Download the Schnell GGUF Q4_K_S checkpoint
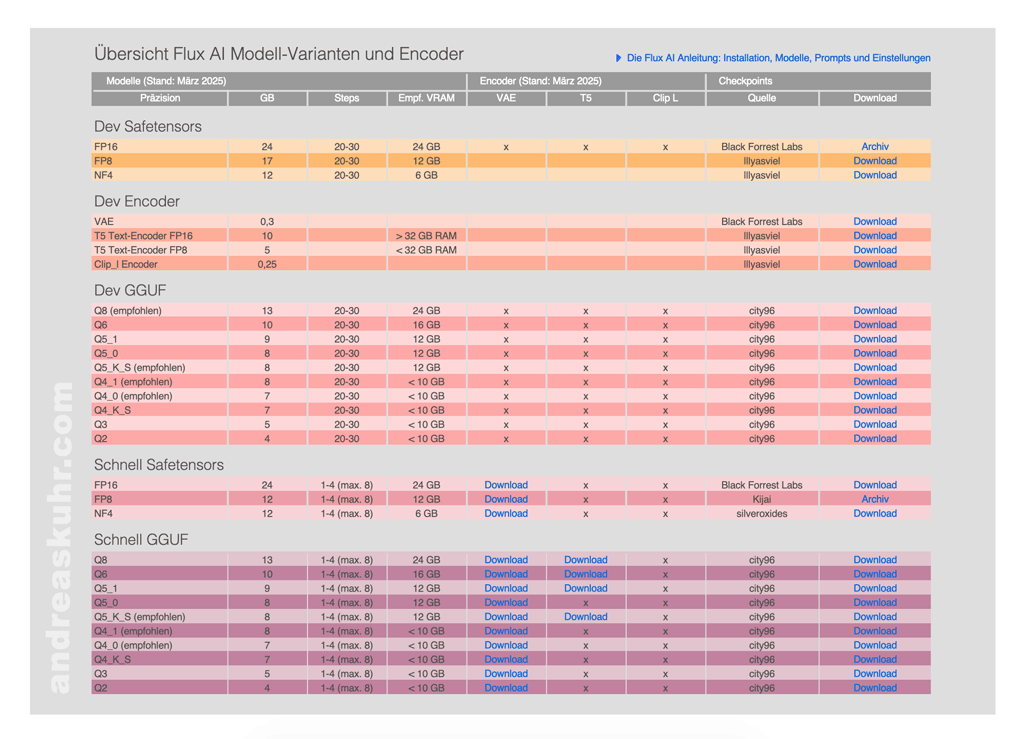Image resolution: width=1024 pixels, height=739 pixels. pyautogui.click(x=874, y=660)
